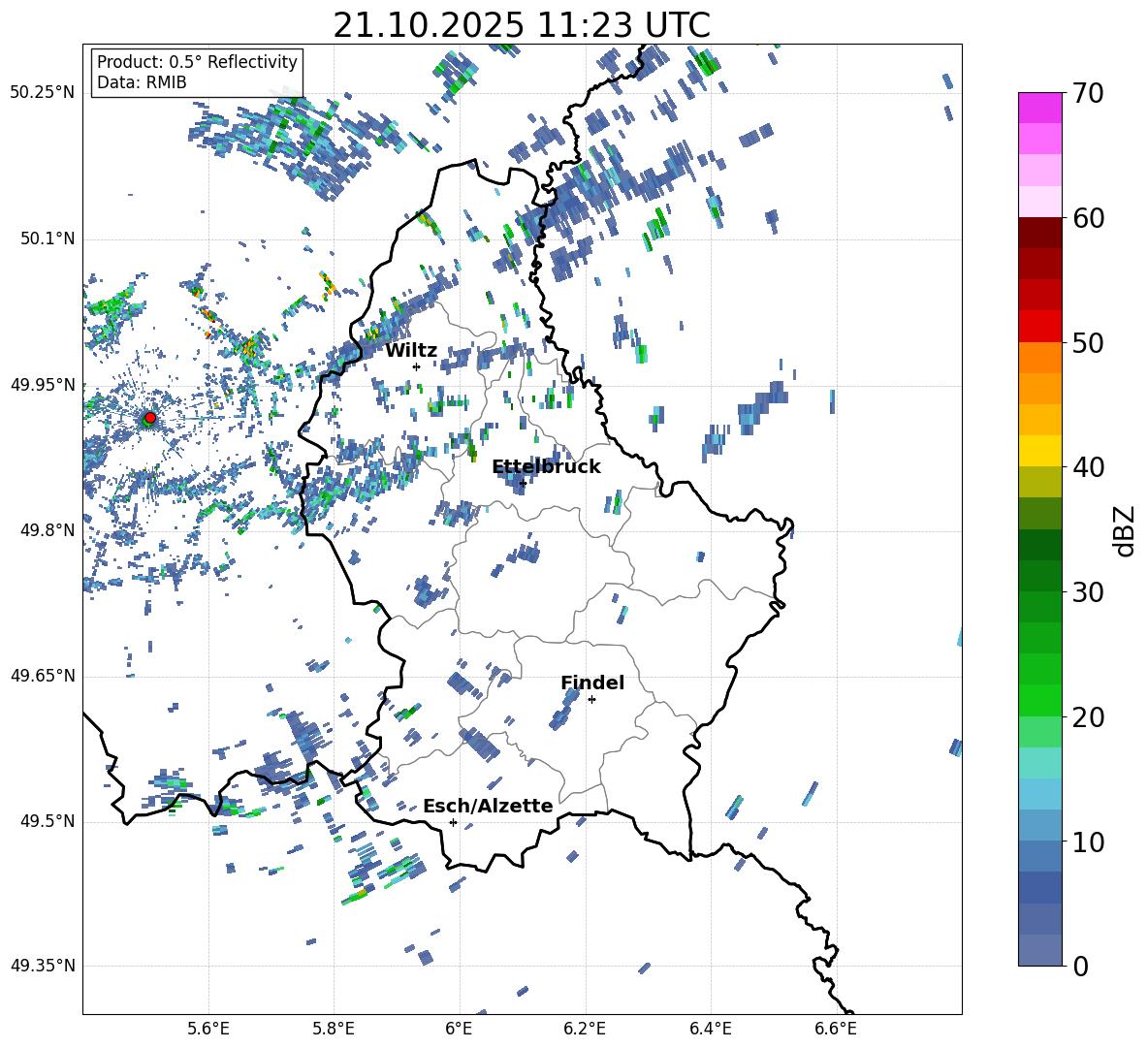Screen dimensions: 1148x1048
Task: Pick the yellow 40 dBZ colorbar swatch
Action: point(1039,451)
